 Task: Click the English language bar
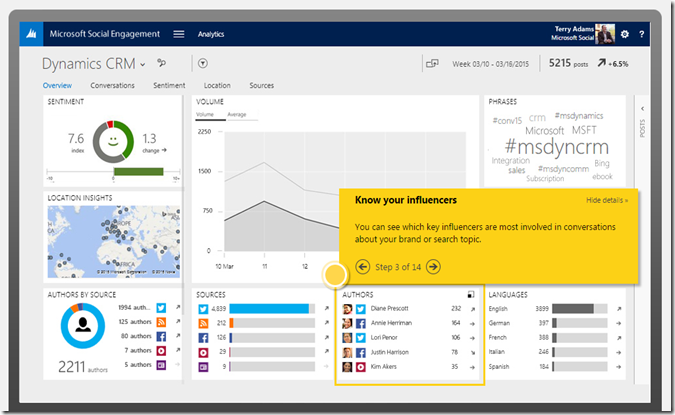573,309
